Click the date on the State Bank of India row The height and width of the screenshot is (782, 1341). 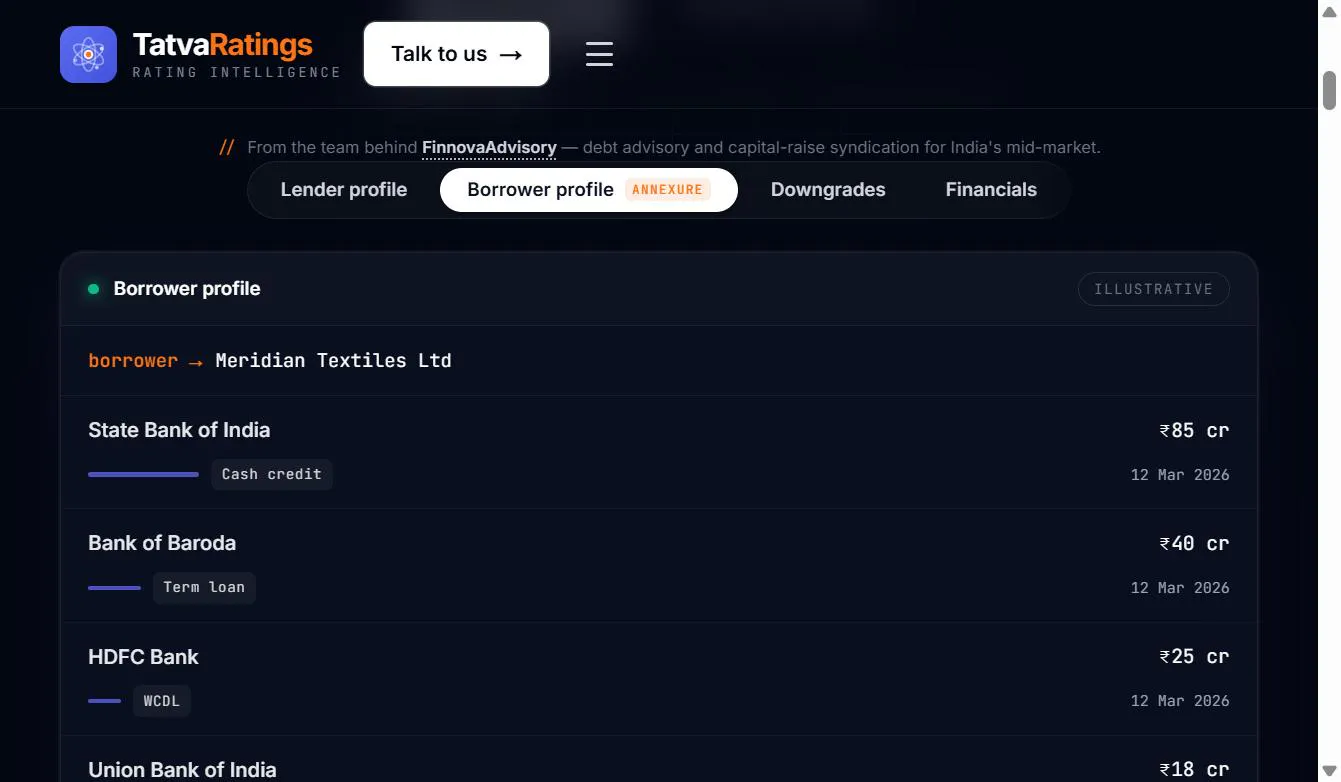(1180, 474)
